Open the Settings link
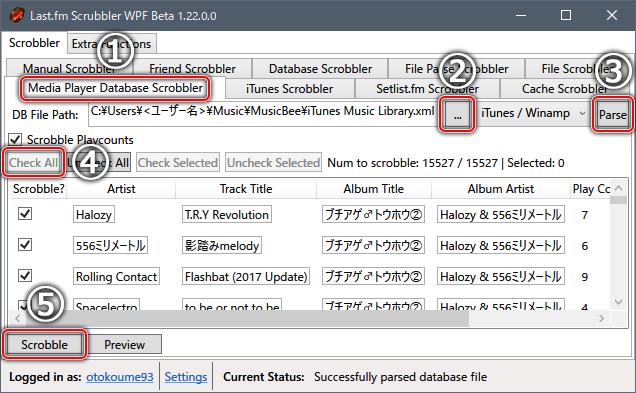Screen dimensions: 636x393 (x=186, y=377)
